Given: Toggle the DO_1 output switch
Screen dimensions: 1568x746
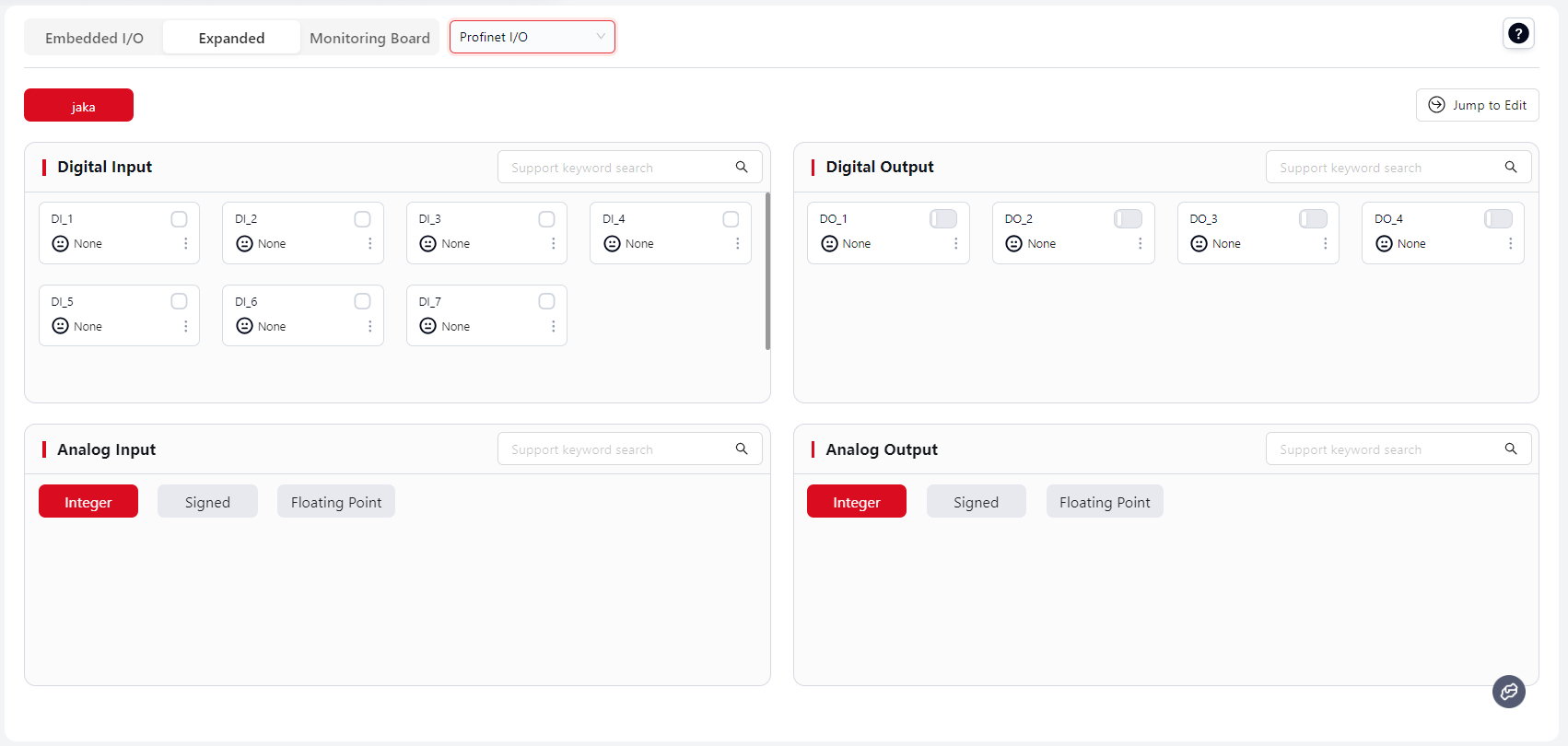Looking at the screenshot, I should pyautogui.click(x=943, y=218).
